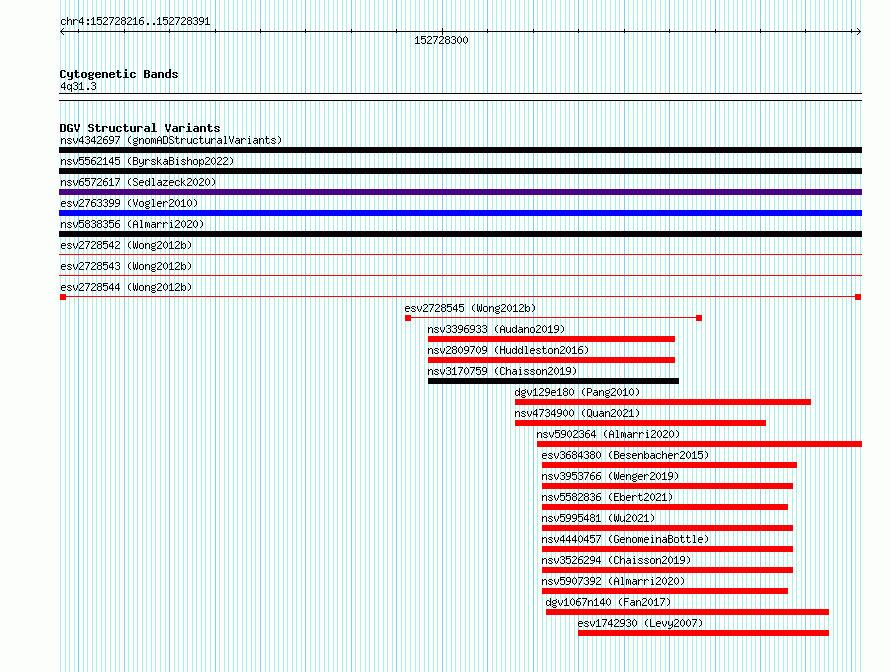Click nsv5582836 Ebert2021 label

(607, 497)
